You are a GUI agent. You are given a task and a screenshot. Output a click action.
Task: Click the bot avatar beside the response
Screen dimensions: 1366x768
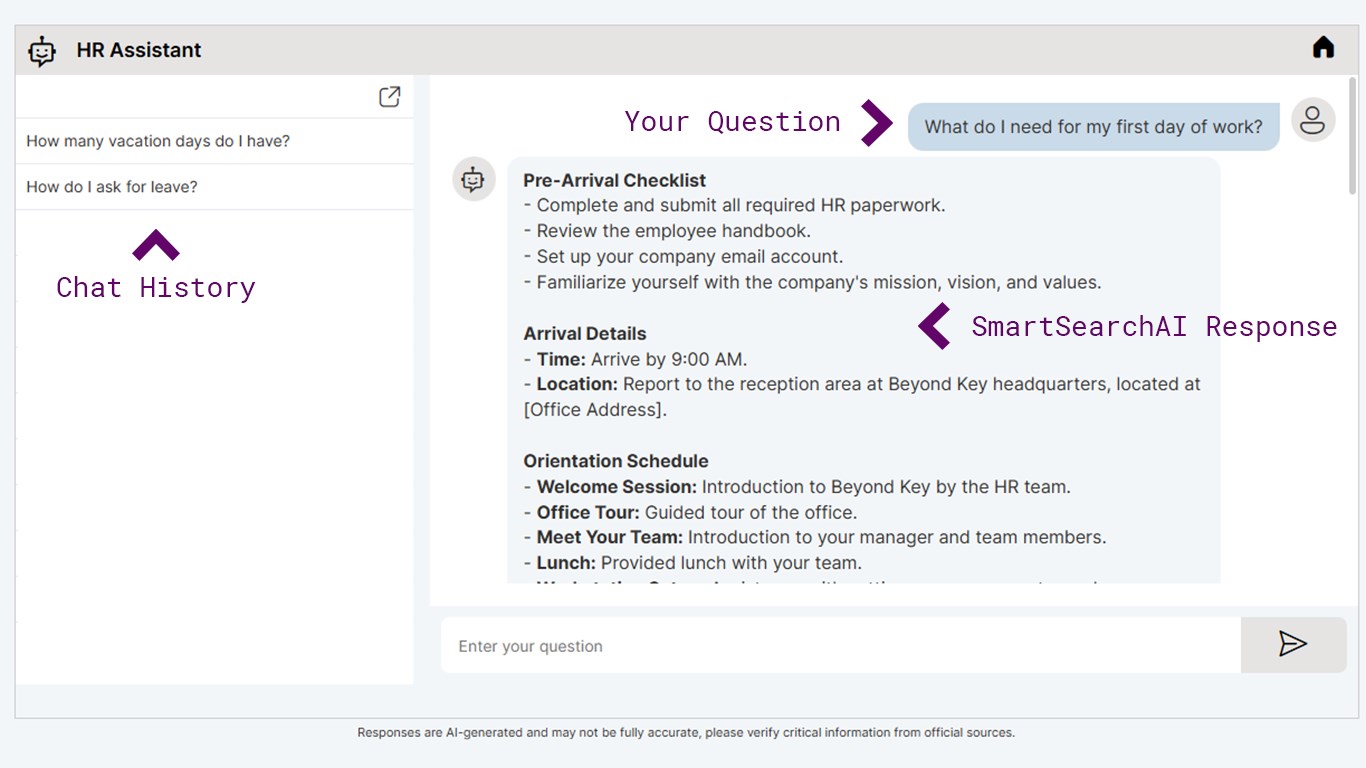[473, 179]
